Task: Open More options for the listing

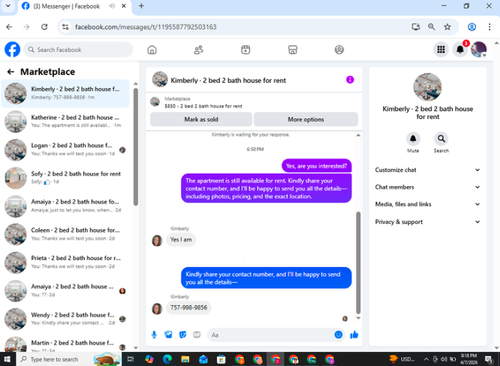Action: [x=306, y=119]
